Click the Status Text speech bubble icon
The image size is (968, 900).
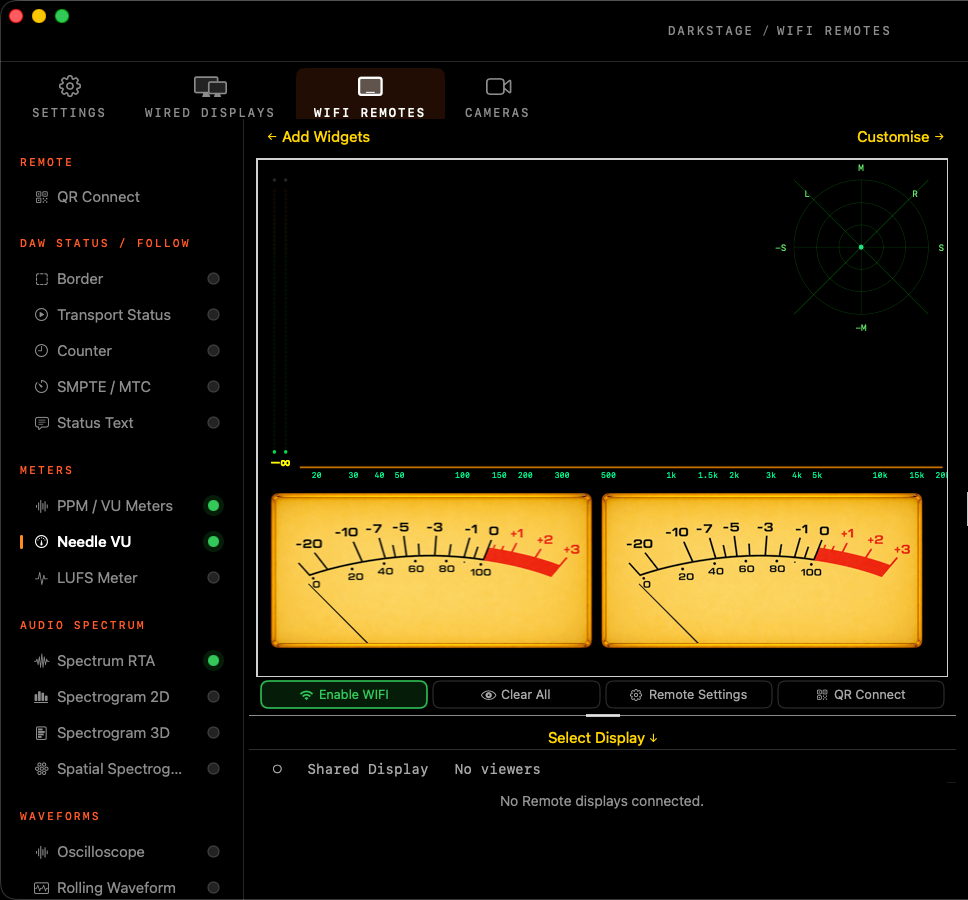tap(41, 423)
